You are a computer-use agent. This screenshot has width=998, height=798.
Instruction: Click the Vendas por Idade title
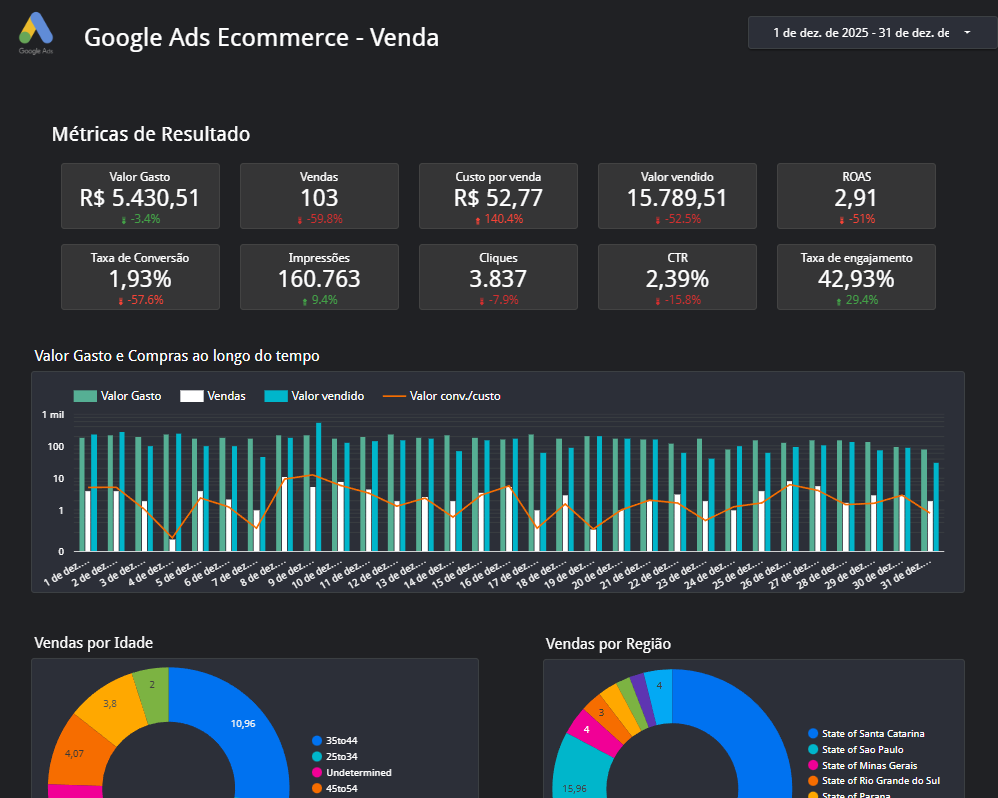[94, 643]
